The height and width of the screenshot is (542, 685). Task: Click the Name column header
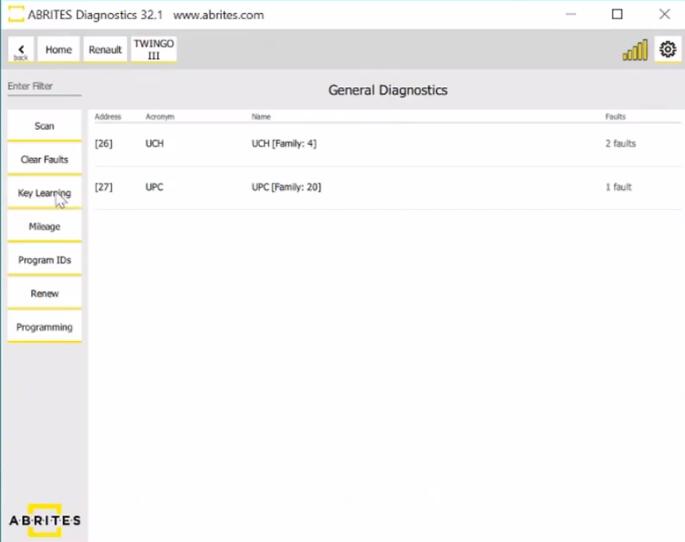[x=261, y=117]
